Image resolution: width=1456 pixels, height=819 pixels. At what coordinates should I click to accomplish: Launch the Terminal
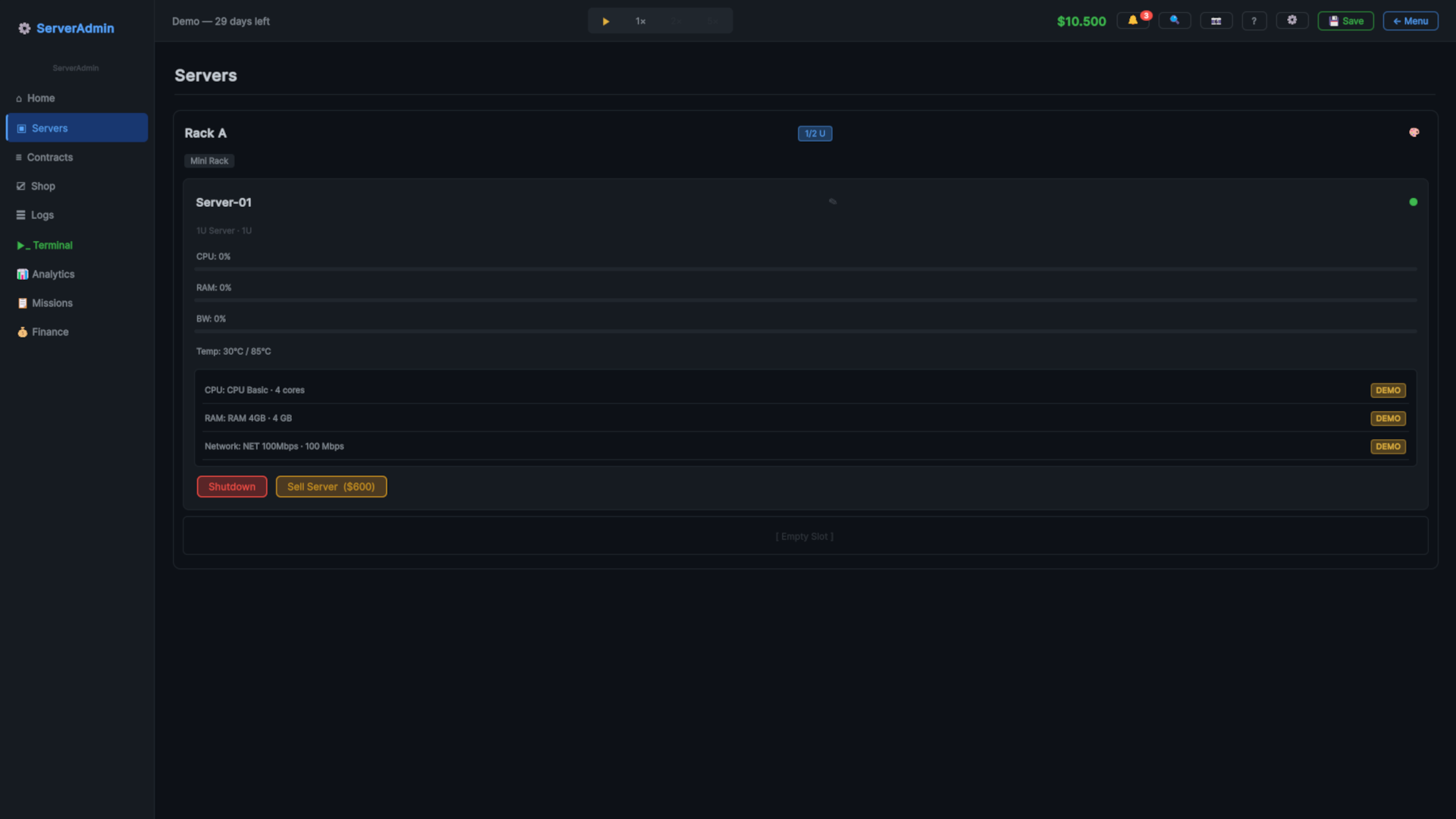tap(77, 245)
